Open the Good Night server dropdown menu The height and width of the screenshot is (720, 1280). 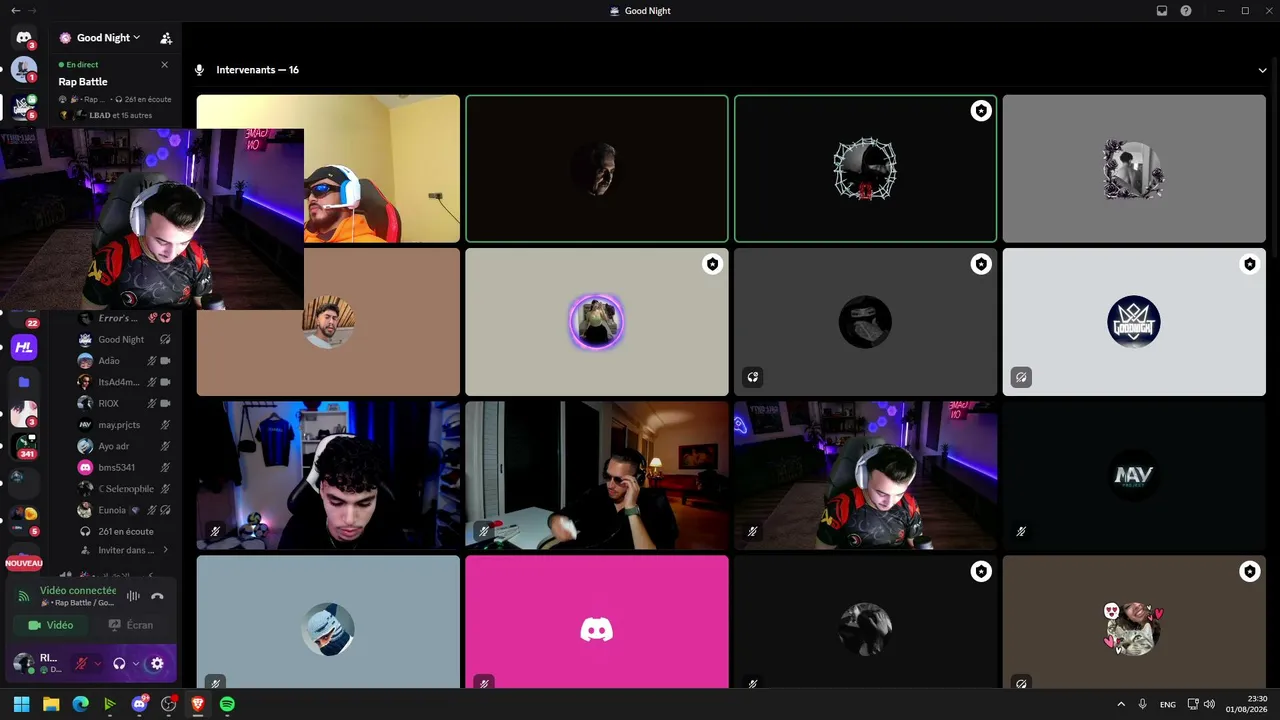[x=108, y=38]
